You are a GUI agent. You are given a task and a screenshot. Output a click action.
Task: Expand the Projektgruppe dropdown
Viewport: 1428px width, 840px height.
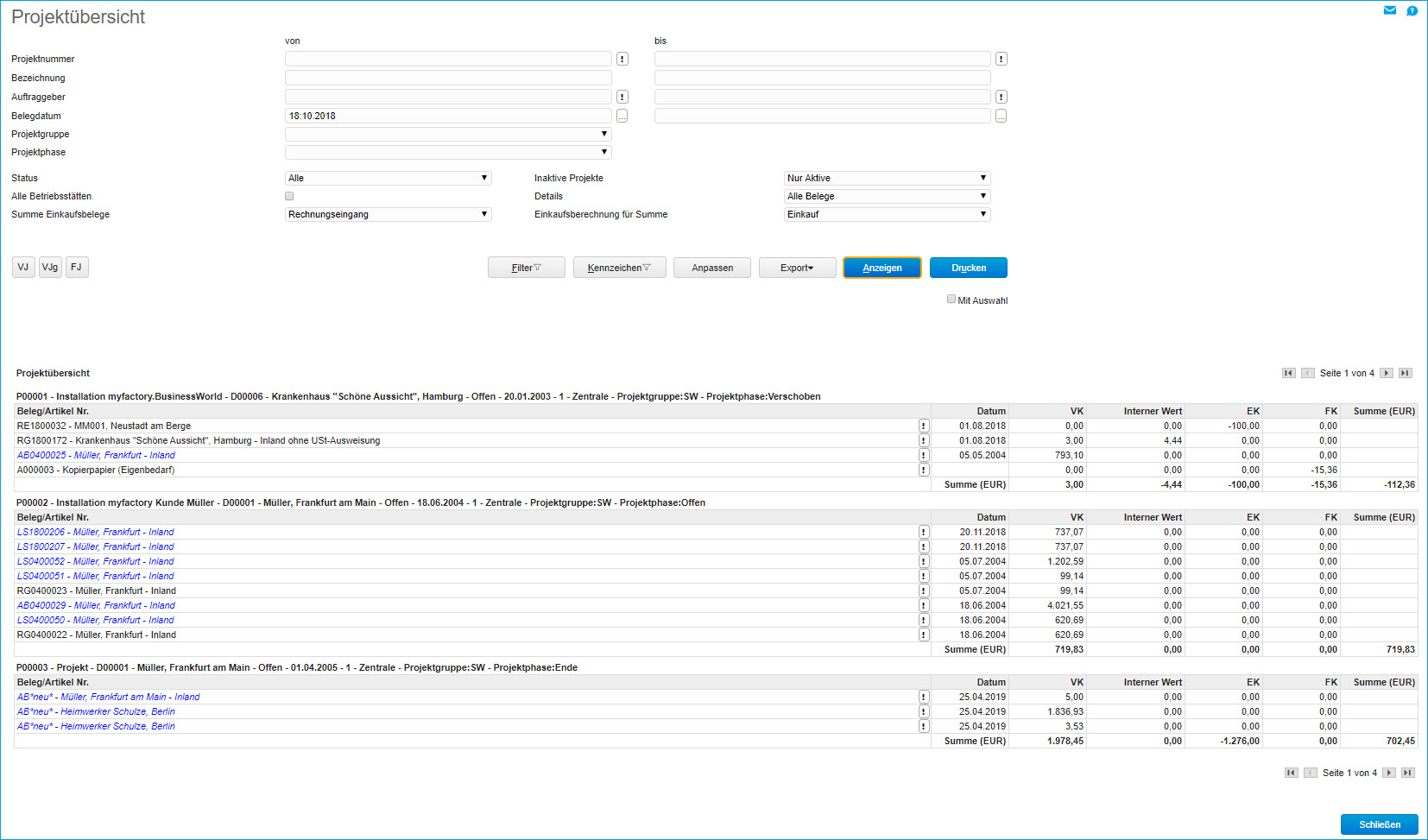[448, 134]
